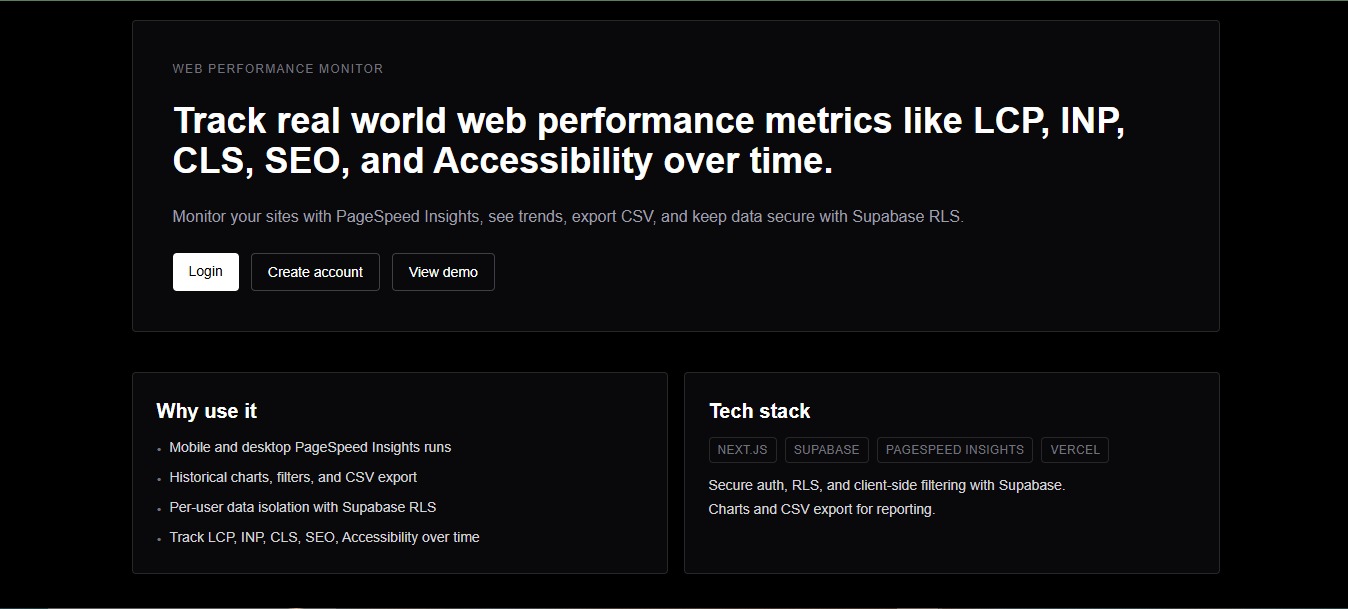
Task: Click the Secure auth RLS description text
Action: [x=886, y=484]
